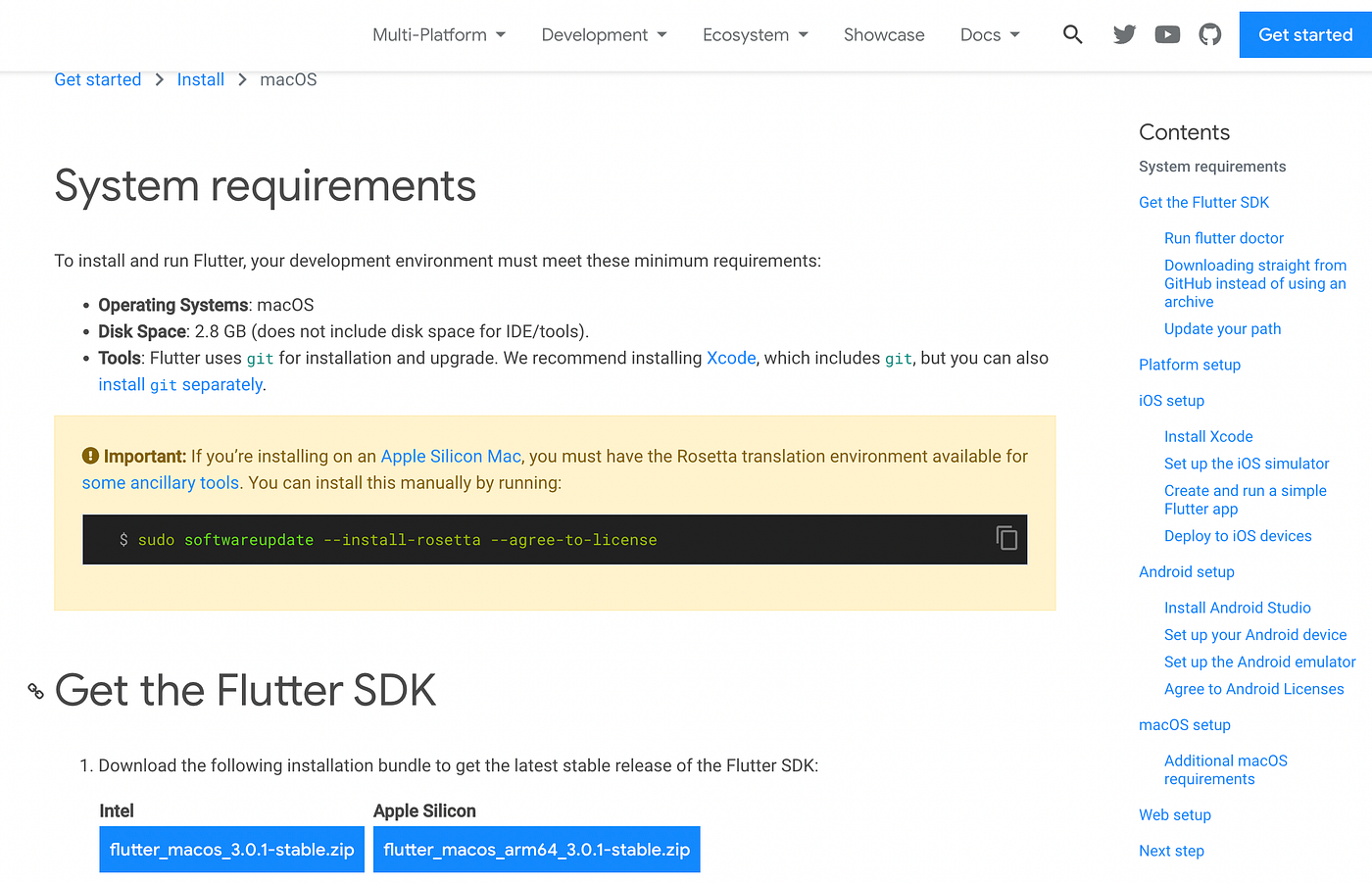Image resolution: width=1372 pixels, height=883 pixels.
Task: Click the macOS breadcrumb text
Action: point(288,79)
